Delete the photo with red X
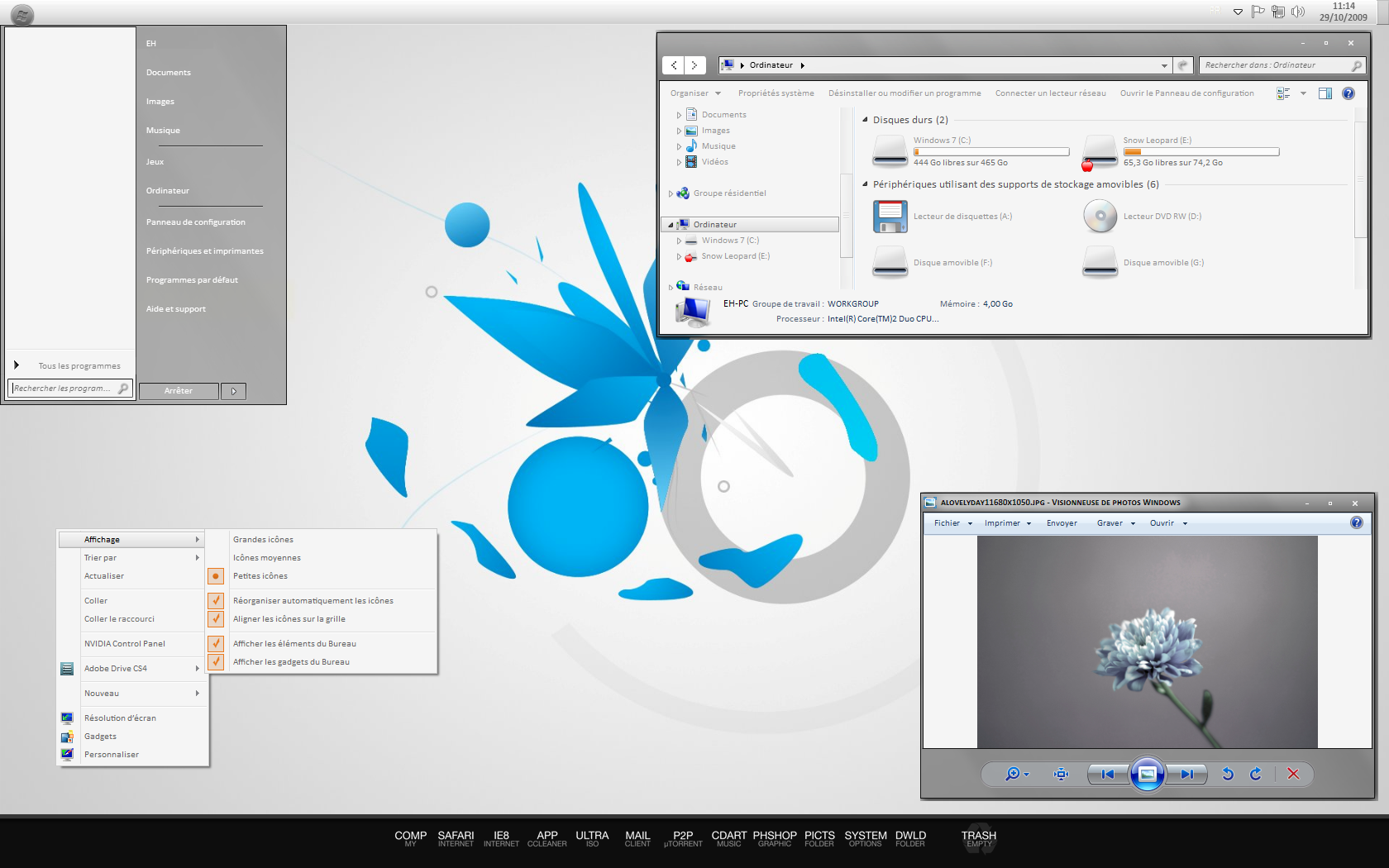This screenshot has height=868, width=1389. (1293, 774)
